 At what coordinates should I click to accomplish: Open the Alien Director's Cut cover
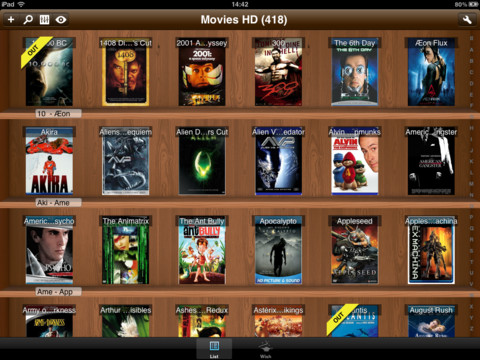202,161
